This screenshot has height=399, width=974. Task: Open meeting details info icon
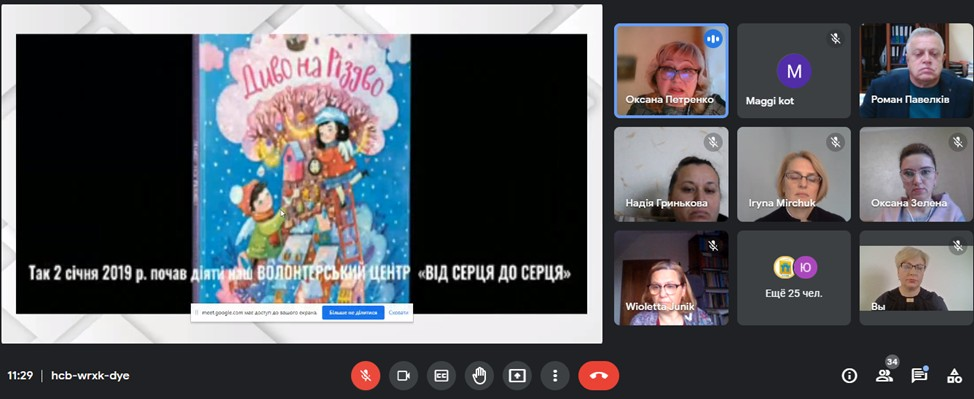tap(849, 375)
